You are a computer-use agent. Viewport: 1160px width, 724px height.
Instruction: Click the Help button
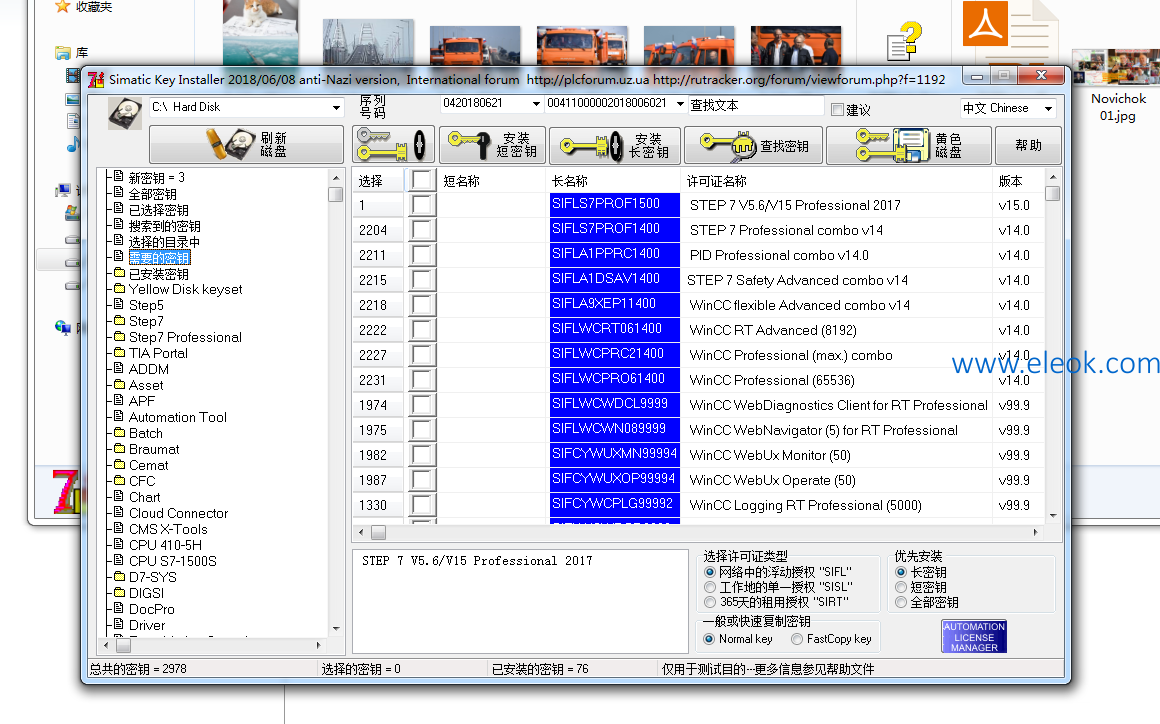coord(1028,145)
